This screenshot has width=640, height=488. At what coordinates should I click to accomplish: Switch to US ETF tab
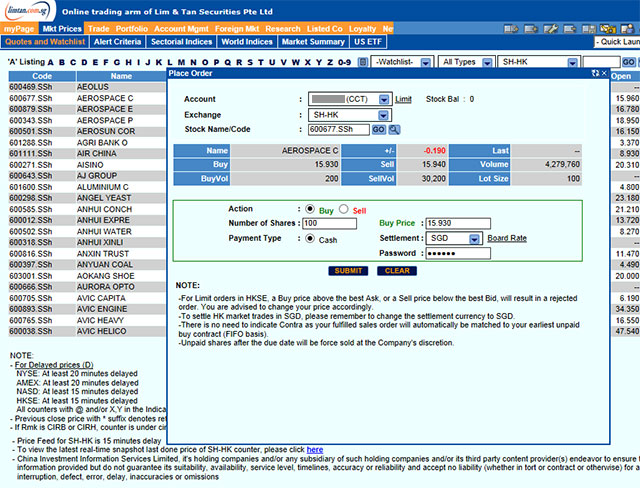[x=368, y=42]
